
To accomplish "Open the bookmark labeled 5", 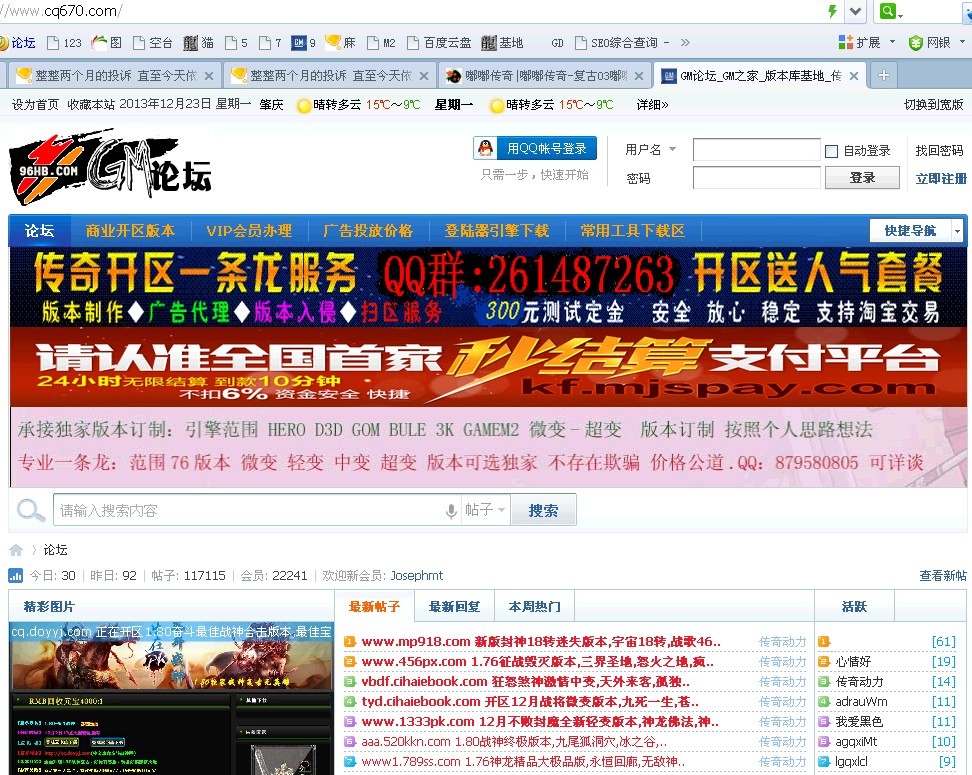I will coord(237,43).
